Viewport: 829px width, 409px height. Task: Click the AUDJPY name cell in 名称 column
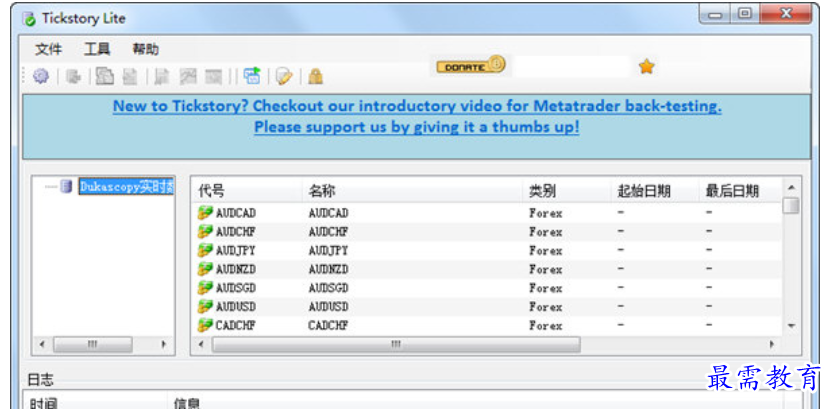click(x=328, y=250)
